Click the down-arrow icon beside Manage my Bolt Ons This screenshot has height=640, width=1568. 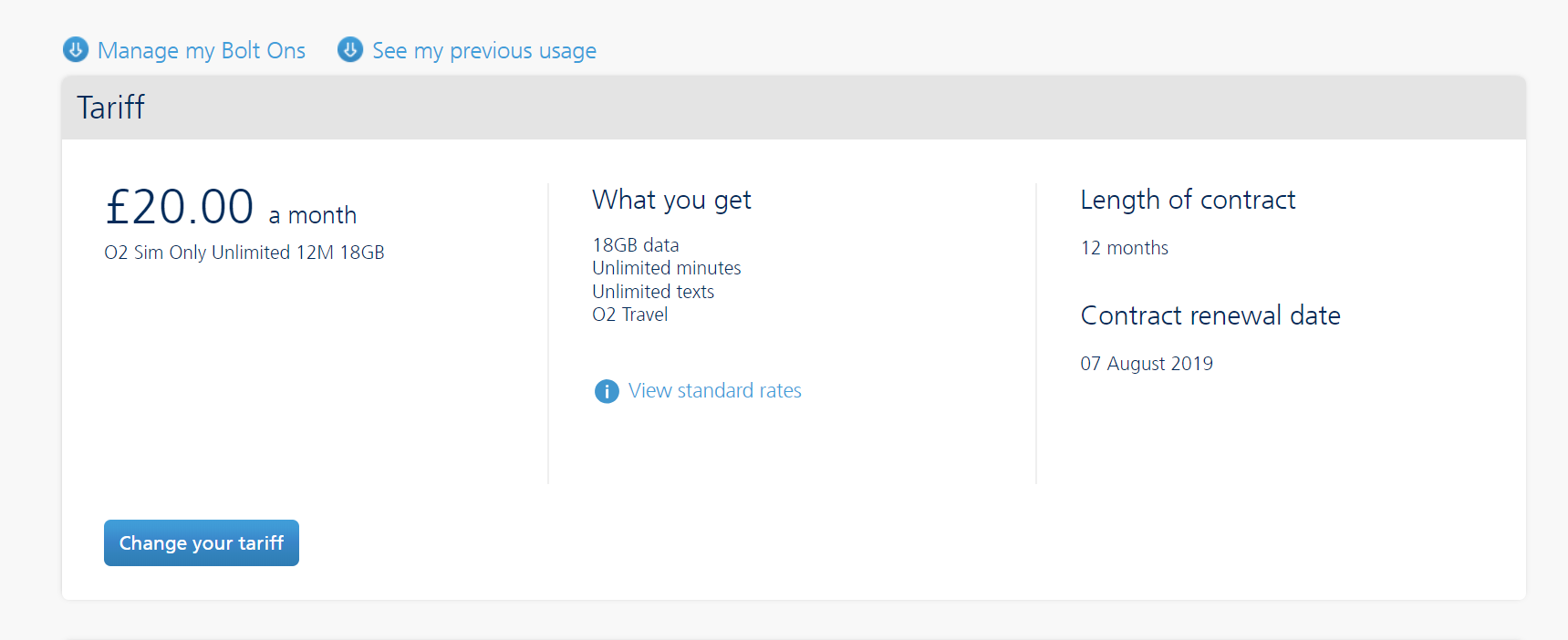tap(76, 49)
